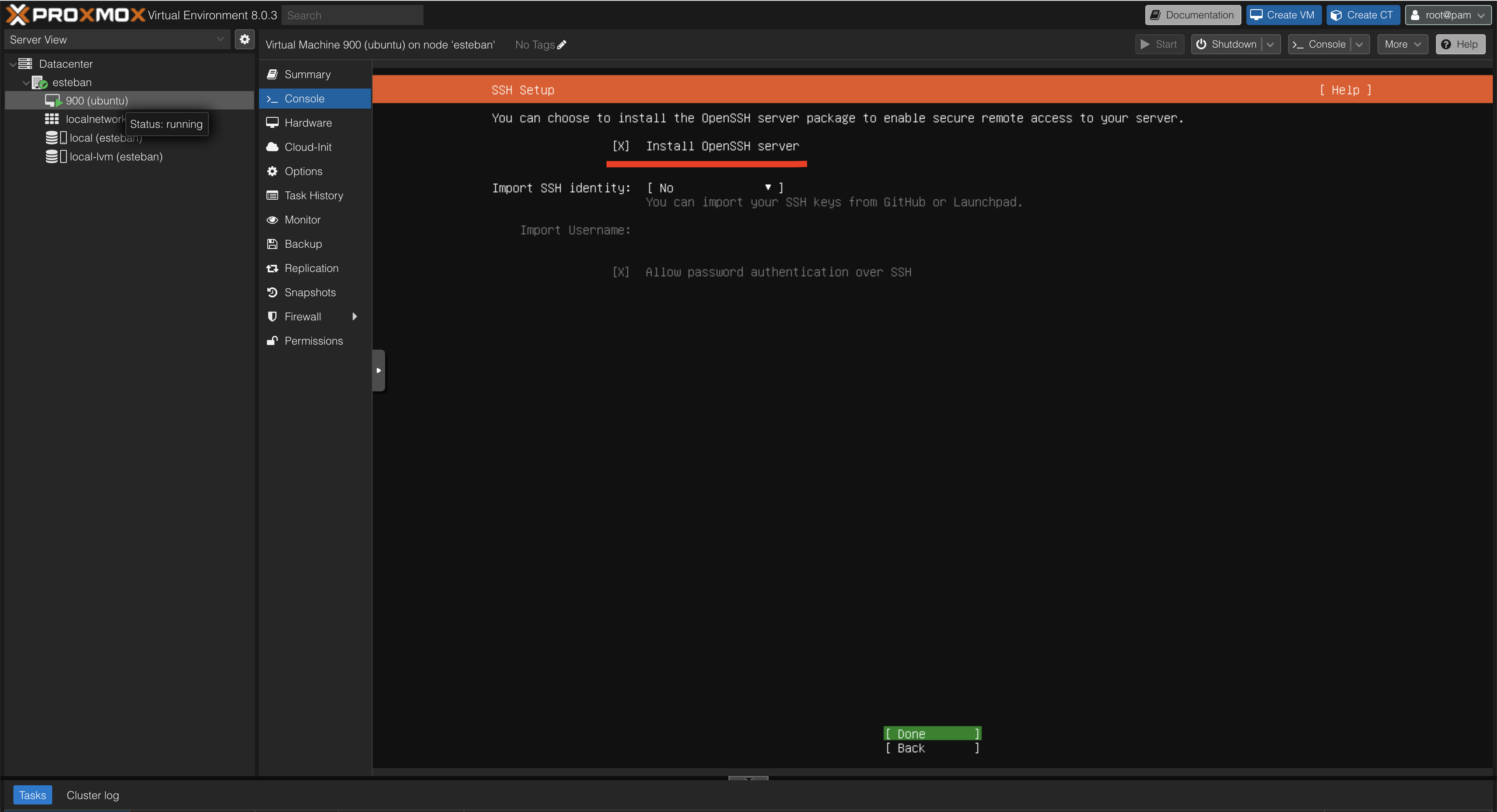
Task: Expand the console side panel handle
Action: tap(378, 370)
